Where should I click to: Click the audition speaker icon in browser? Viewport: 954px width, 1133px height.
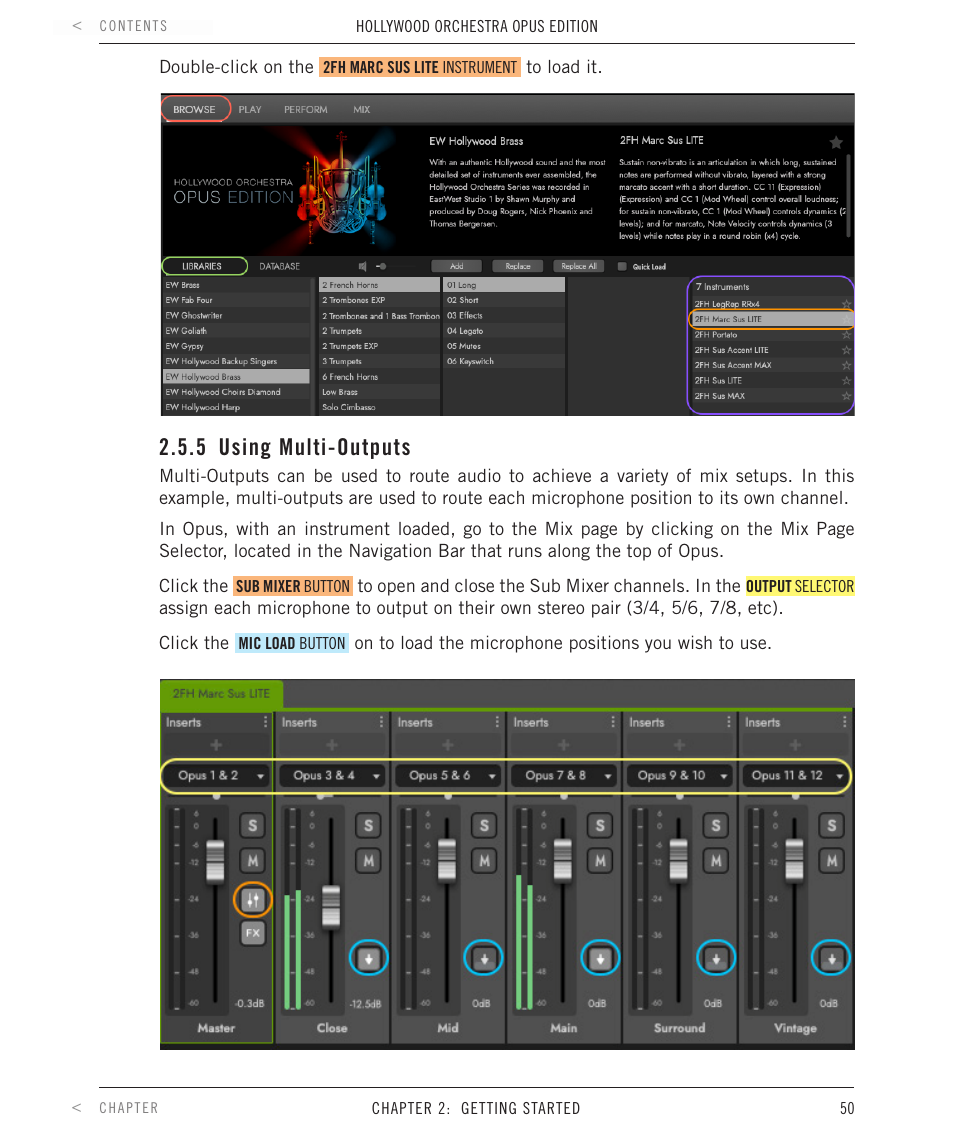(363, 267)
